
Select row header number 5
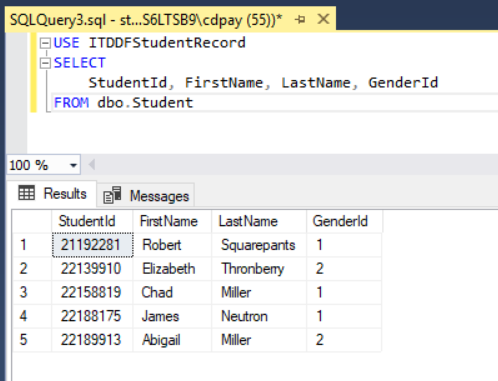tap(32, 340)
